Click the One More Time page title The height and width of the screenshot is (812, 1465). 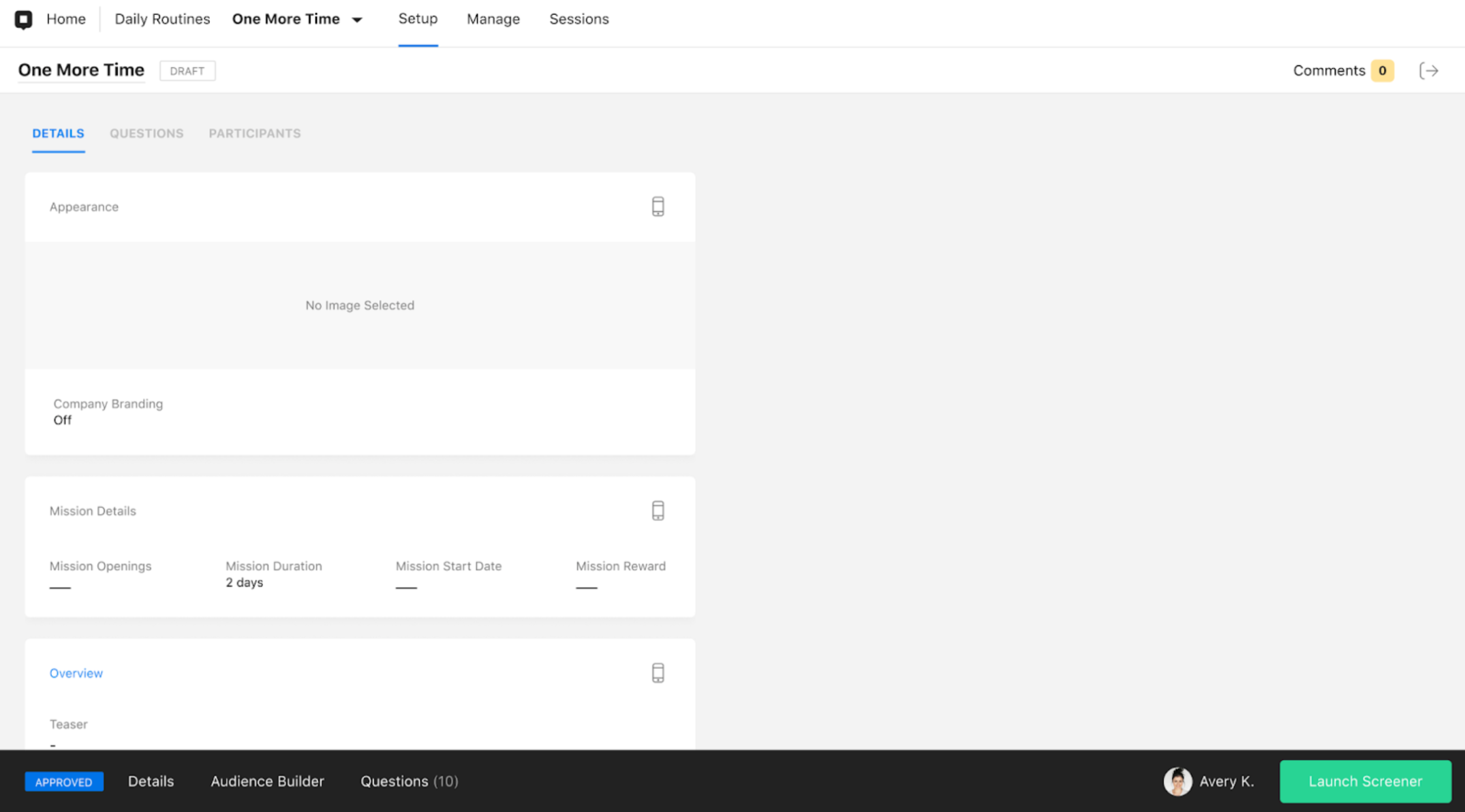(81, 70)
